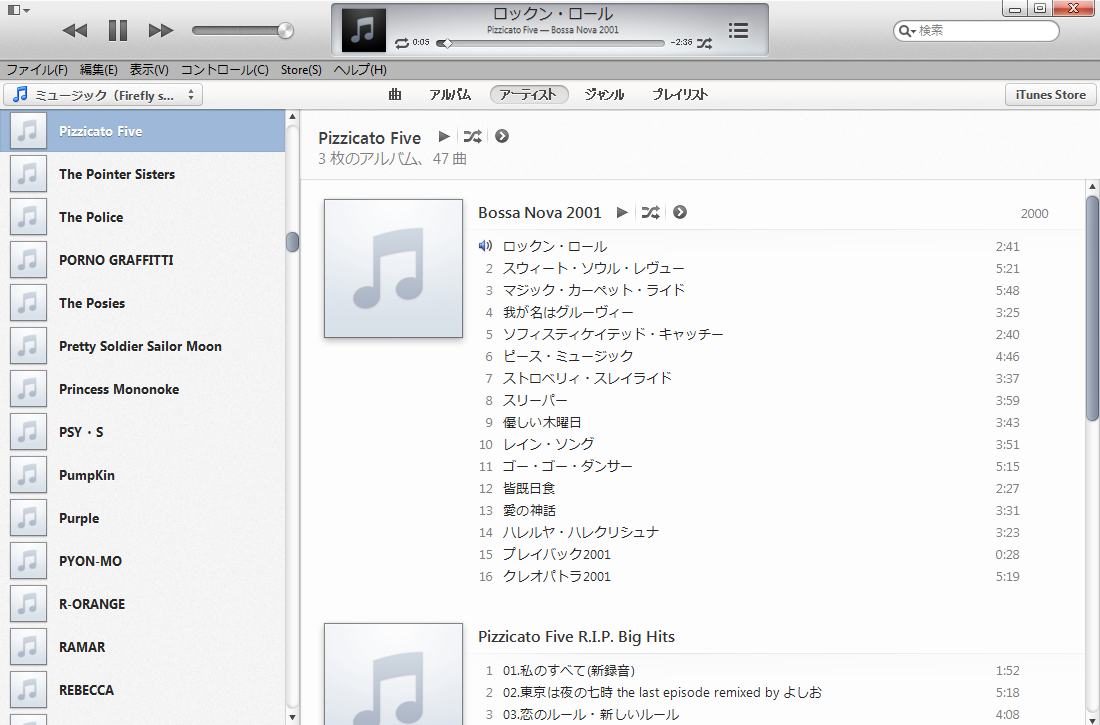Open the Up Next list icon

tap(738, 30)
